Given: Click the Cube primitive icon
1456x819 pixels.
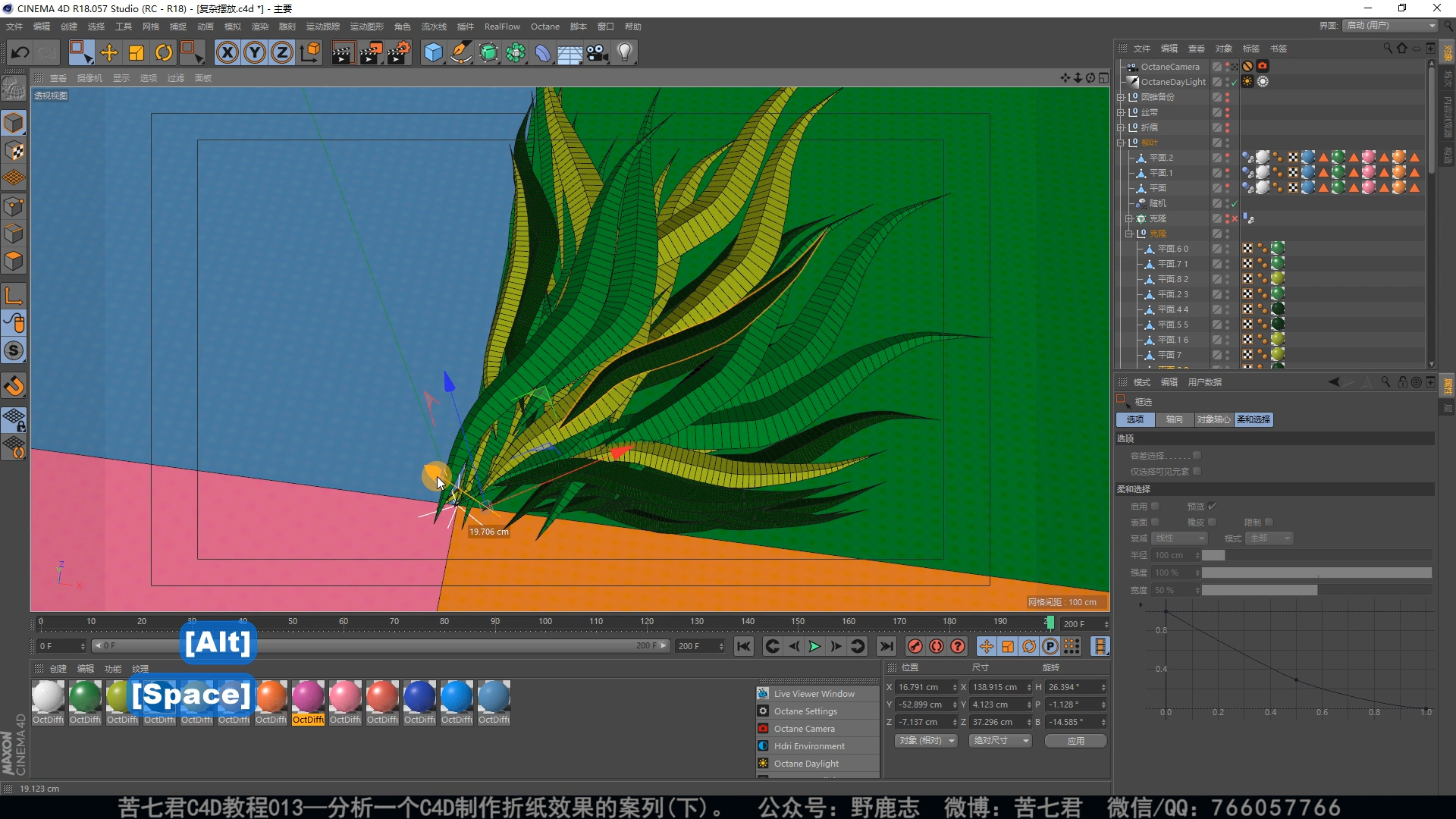Looking at the screenshot, I should point(433,52).
